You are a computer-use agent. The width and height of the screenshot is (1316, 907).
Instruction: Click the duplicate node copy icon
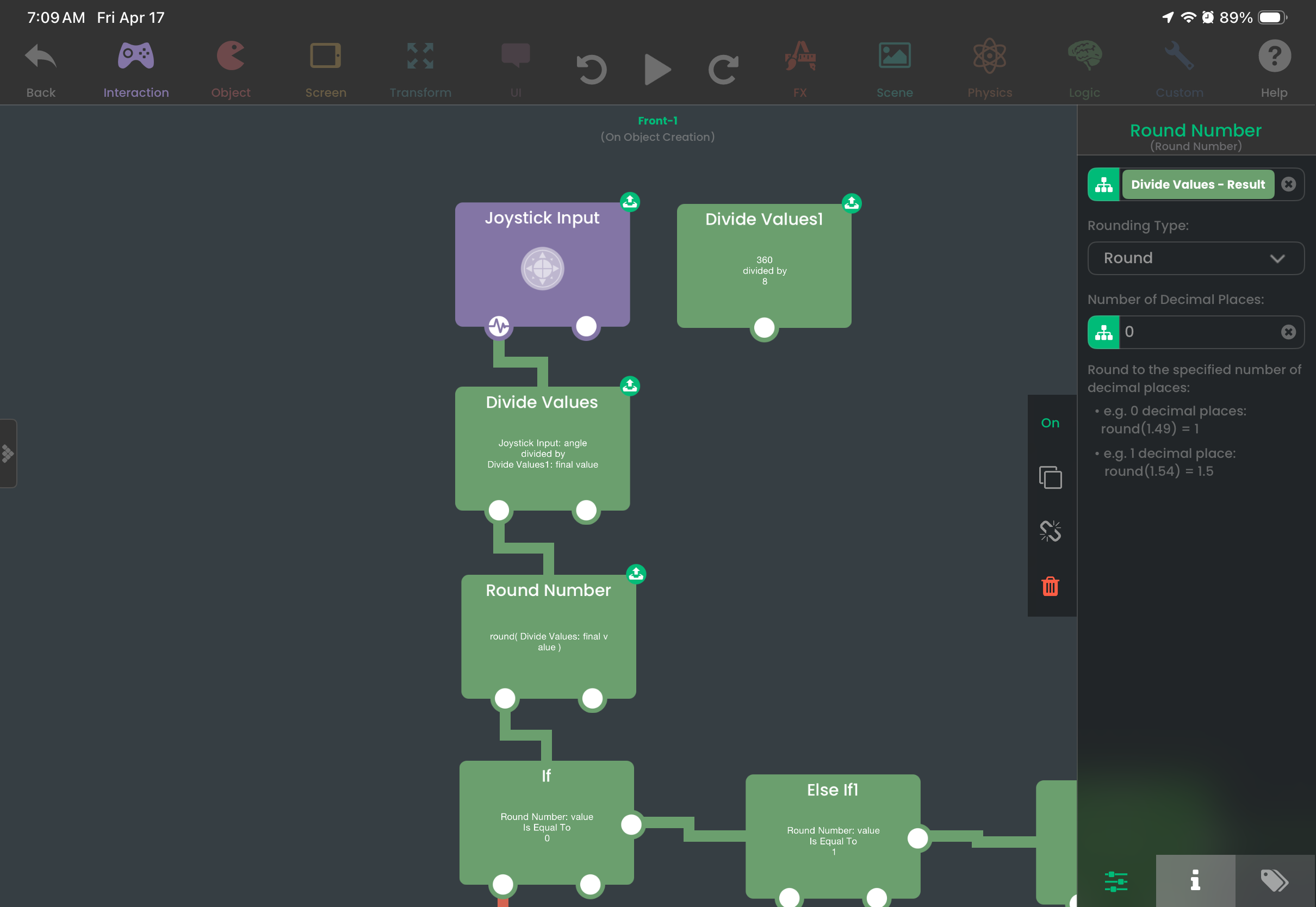1050,477
